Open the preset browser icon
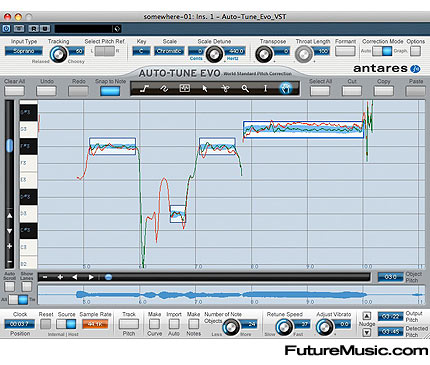Screen dimensions: 430x365 point(117,29)
